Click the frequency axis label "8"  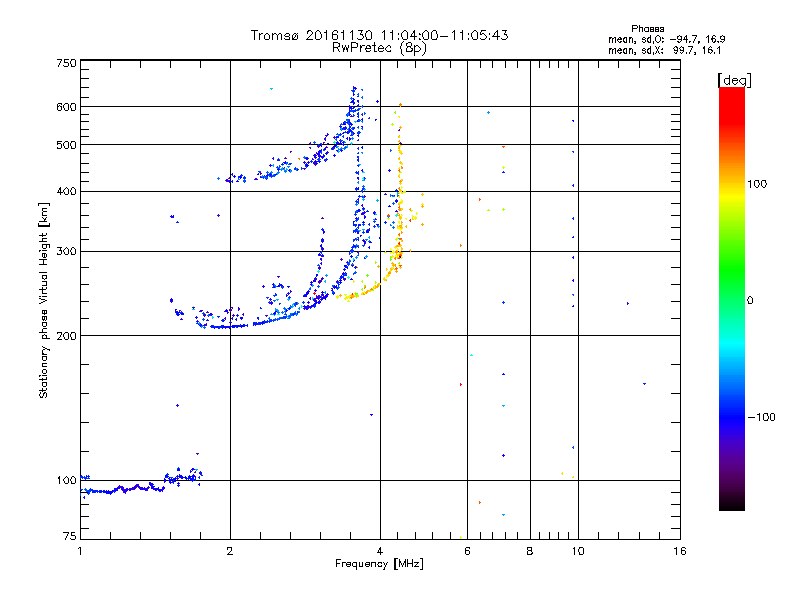(530, 551)
